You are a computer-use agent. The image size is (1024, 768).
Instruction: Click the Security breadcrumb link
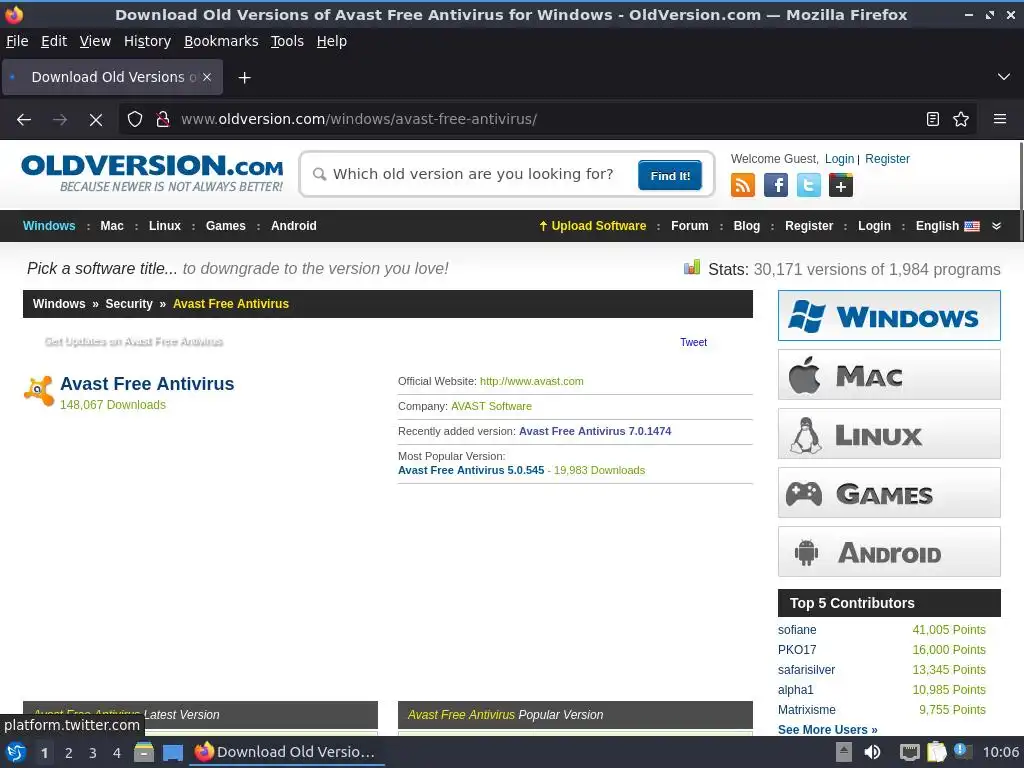129,304
